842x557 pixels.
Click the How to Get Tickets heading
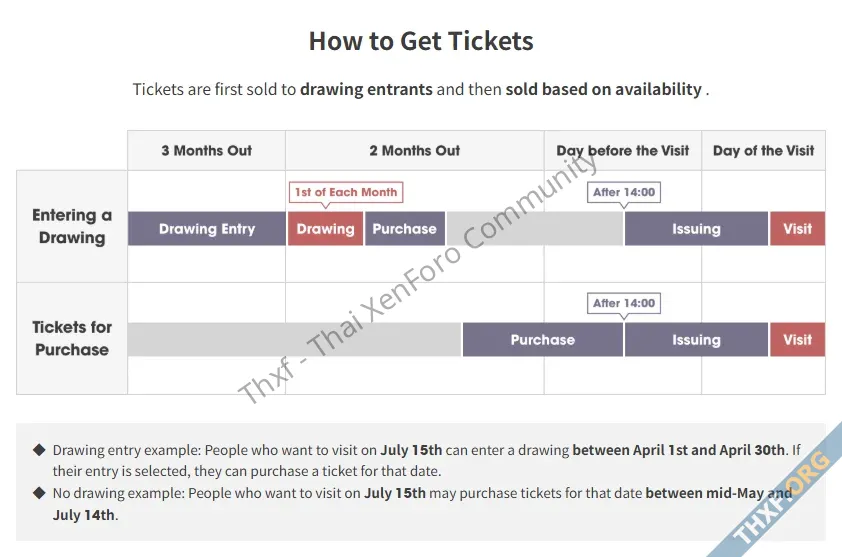421,41
